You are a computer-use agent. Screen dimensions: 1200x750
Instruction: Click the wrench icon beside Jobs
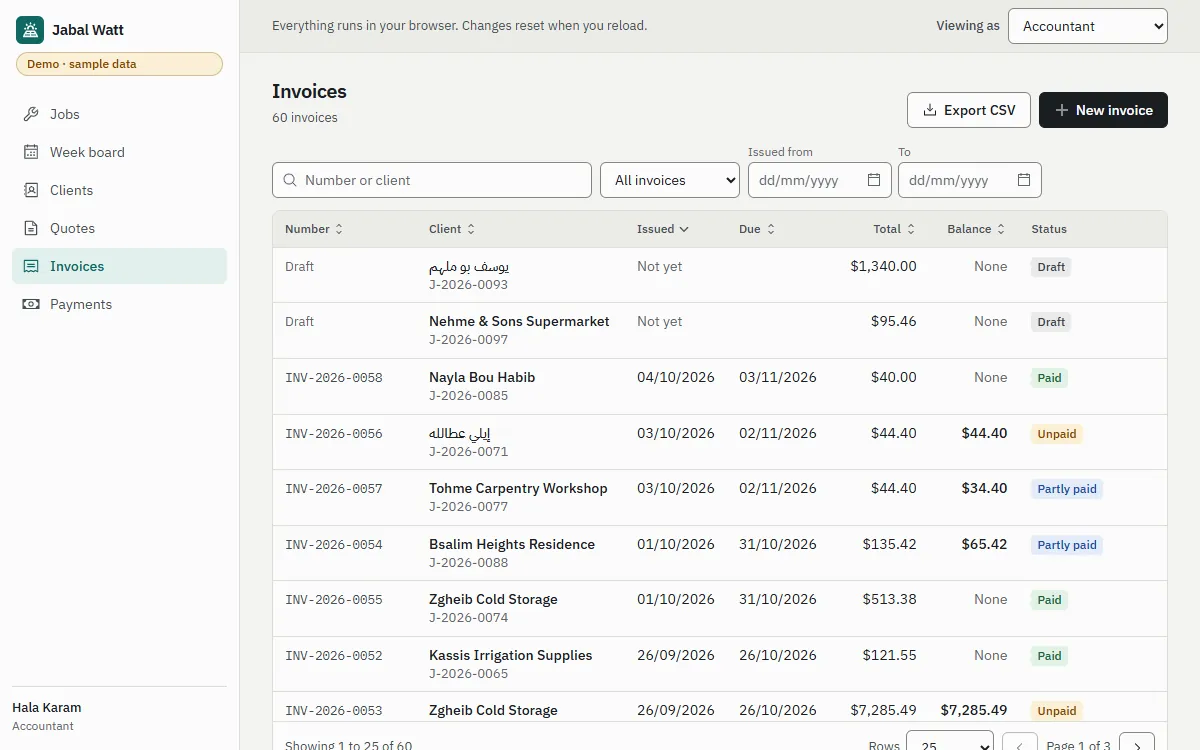coord(31,114)
